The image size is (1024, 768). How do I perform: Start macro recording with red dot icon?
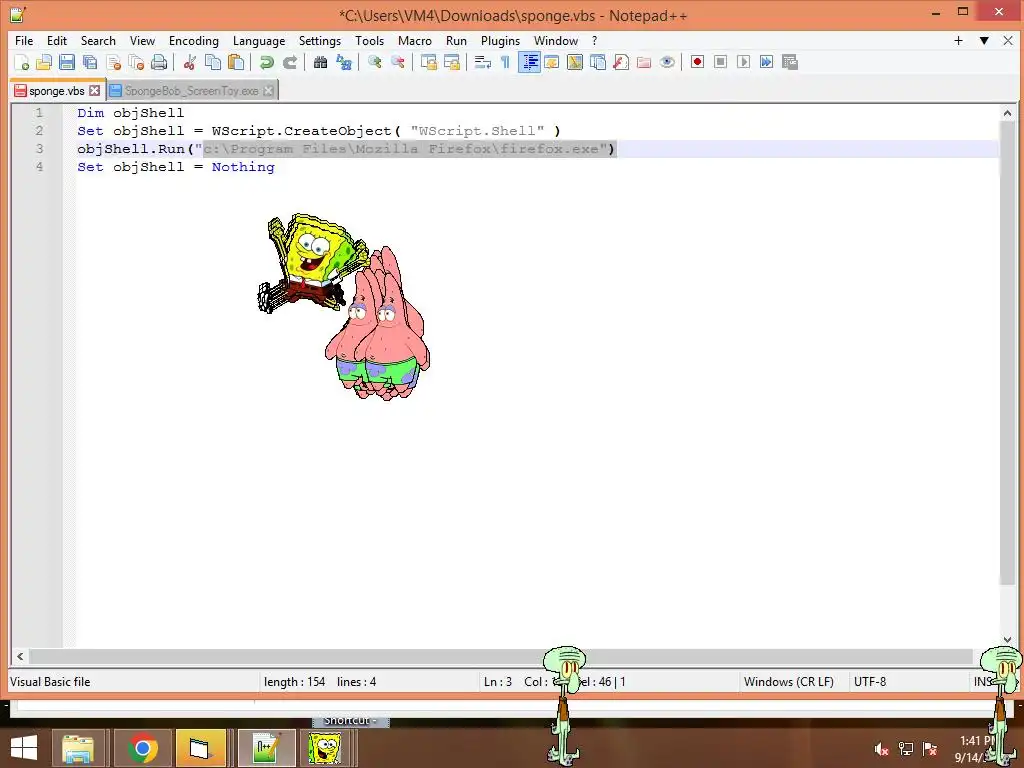pos(697,62)
